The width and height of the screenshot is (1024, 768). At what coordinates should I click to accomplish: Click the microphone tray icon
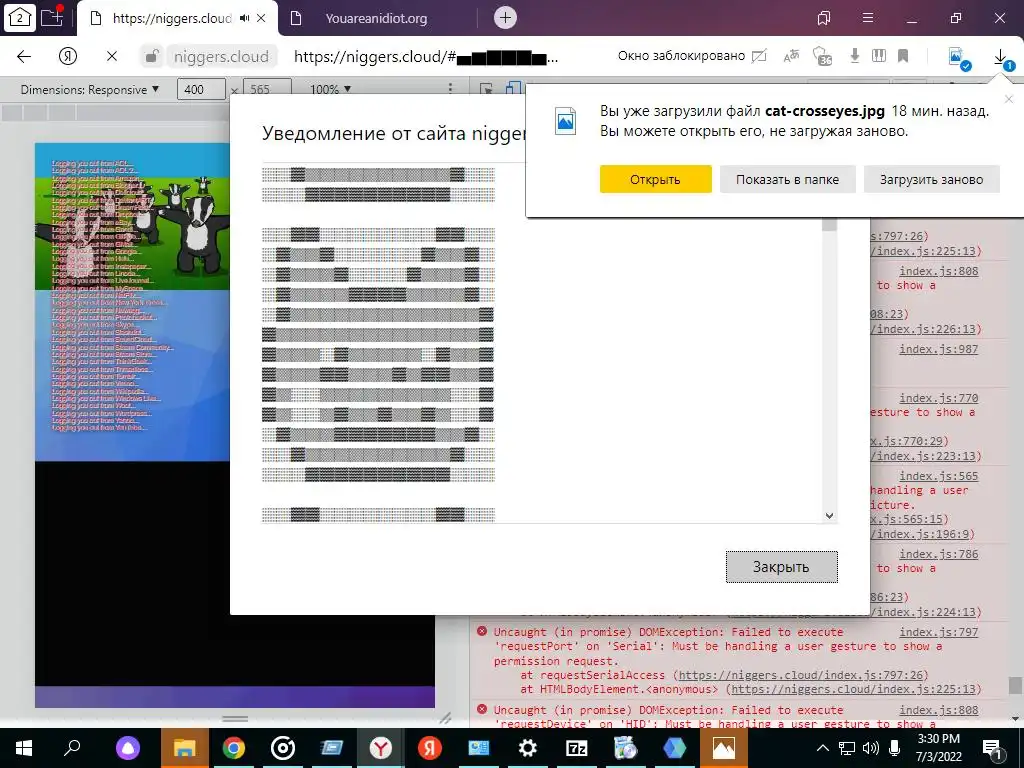tap(895, 748)
